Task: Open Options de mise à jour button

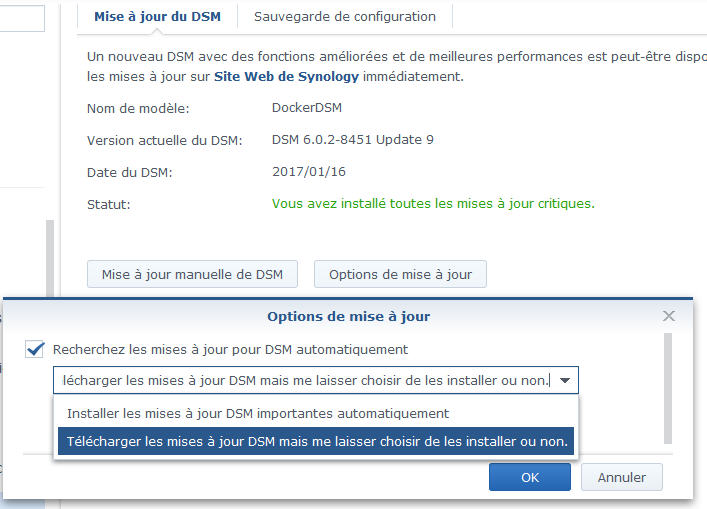Action: tap(400, 274)
